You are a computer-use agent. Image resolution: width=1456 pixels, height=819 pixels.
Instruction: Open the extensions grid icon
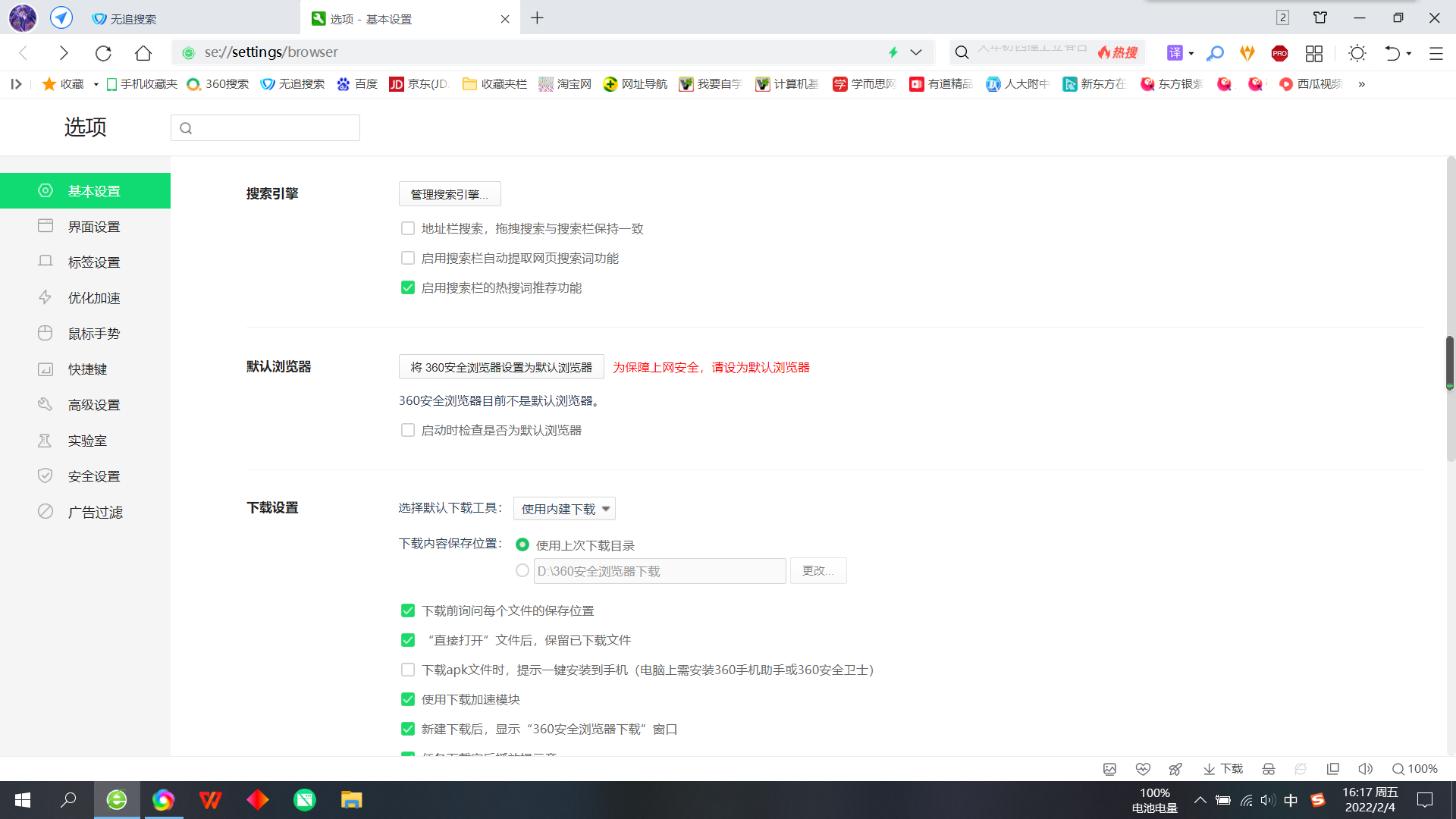pyautogui.click(x=1314, y=53)
